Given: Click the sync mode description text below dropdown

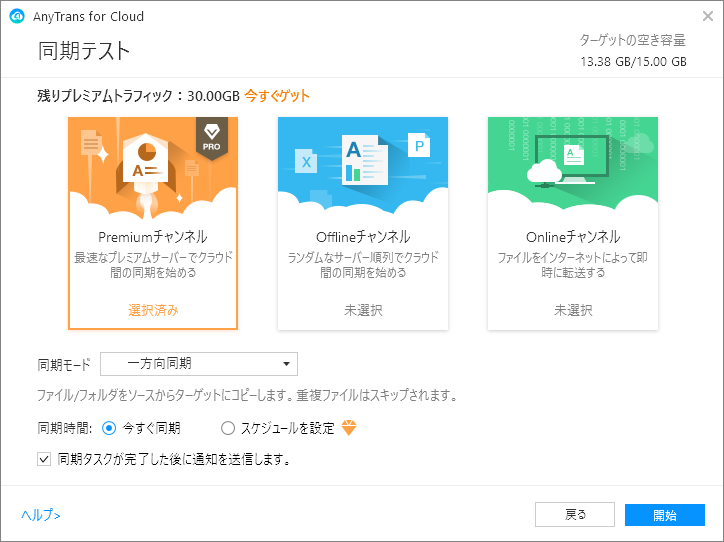Looking at the screenshot, I should 247,395.
